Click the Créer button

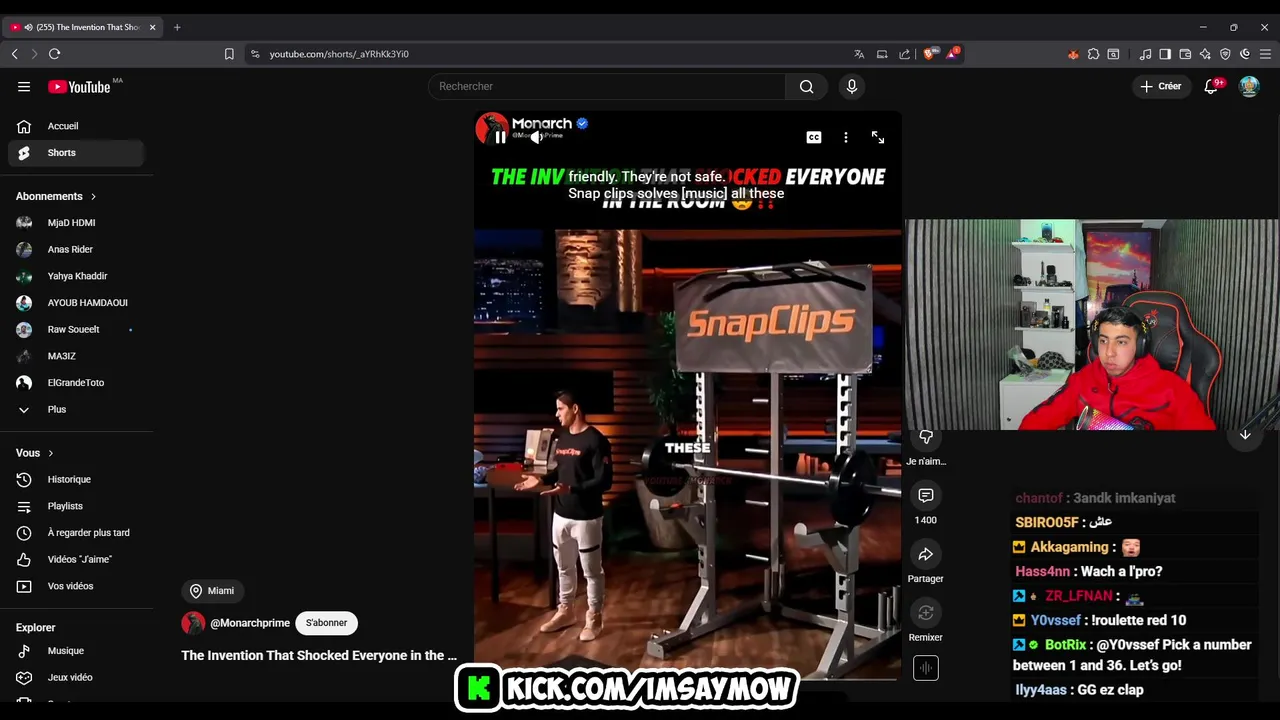pos(1161,86)
